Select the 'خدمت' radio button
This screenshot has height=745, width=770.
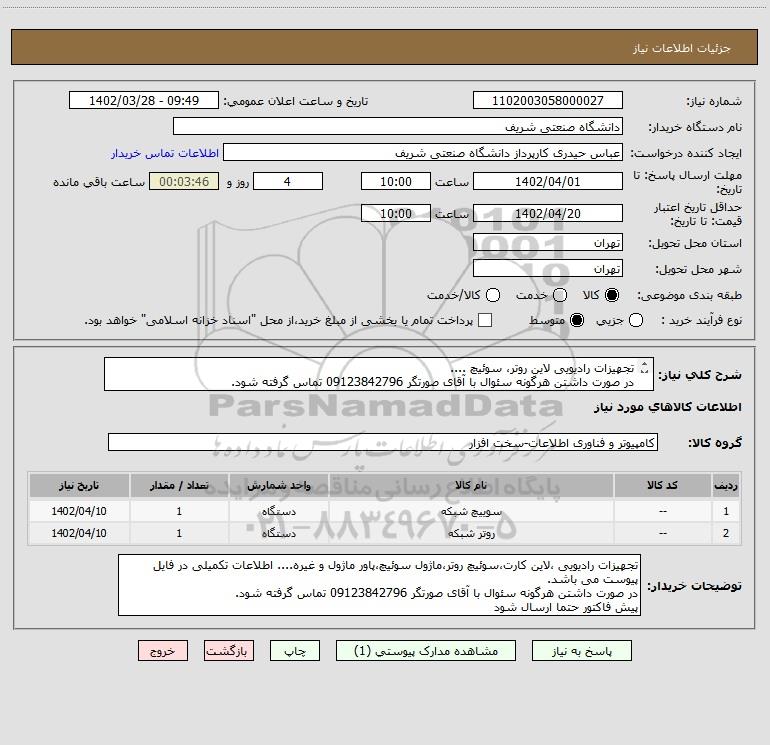pyautogui.click(x=560, y=295)
